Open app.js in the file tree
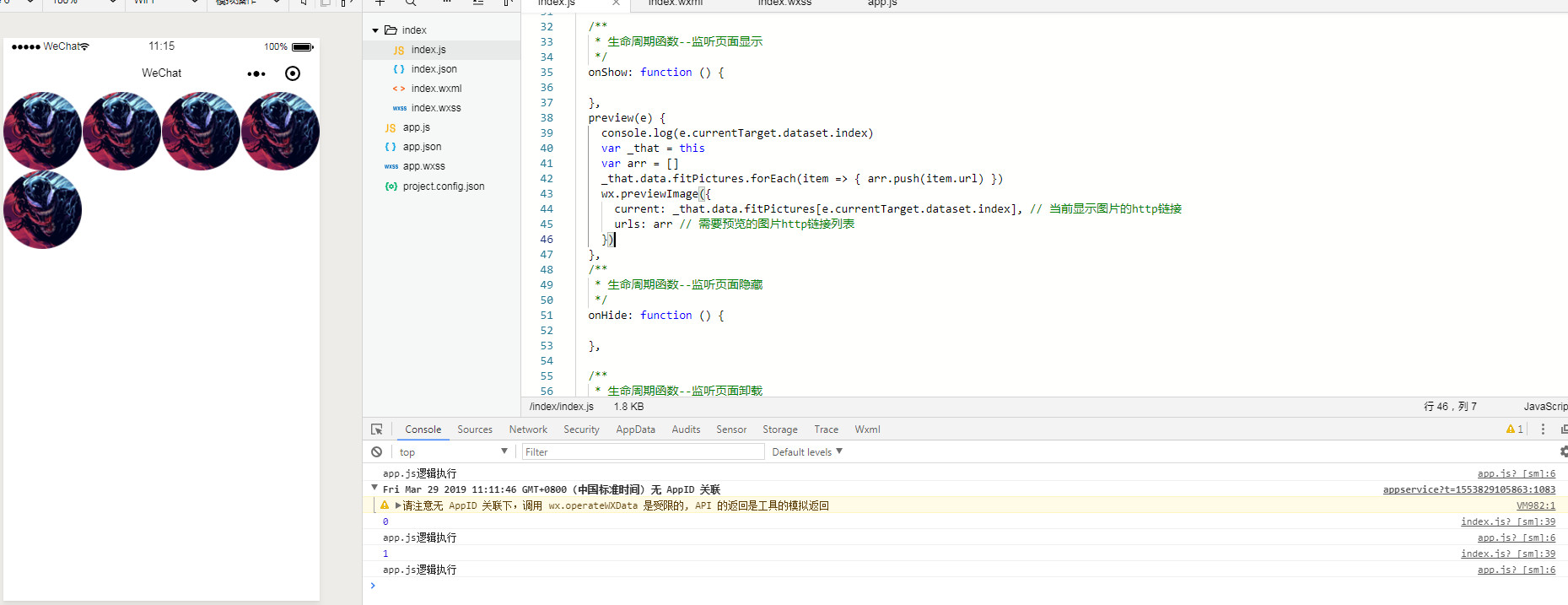 point(416,127)
